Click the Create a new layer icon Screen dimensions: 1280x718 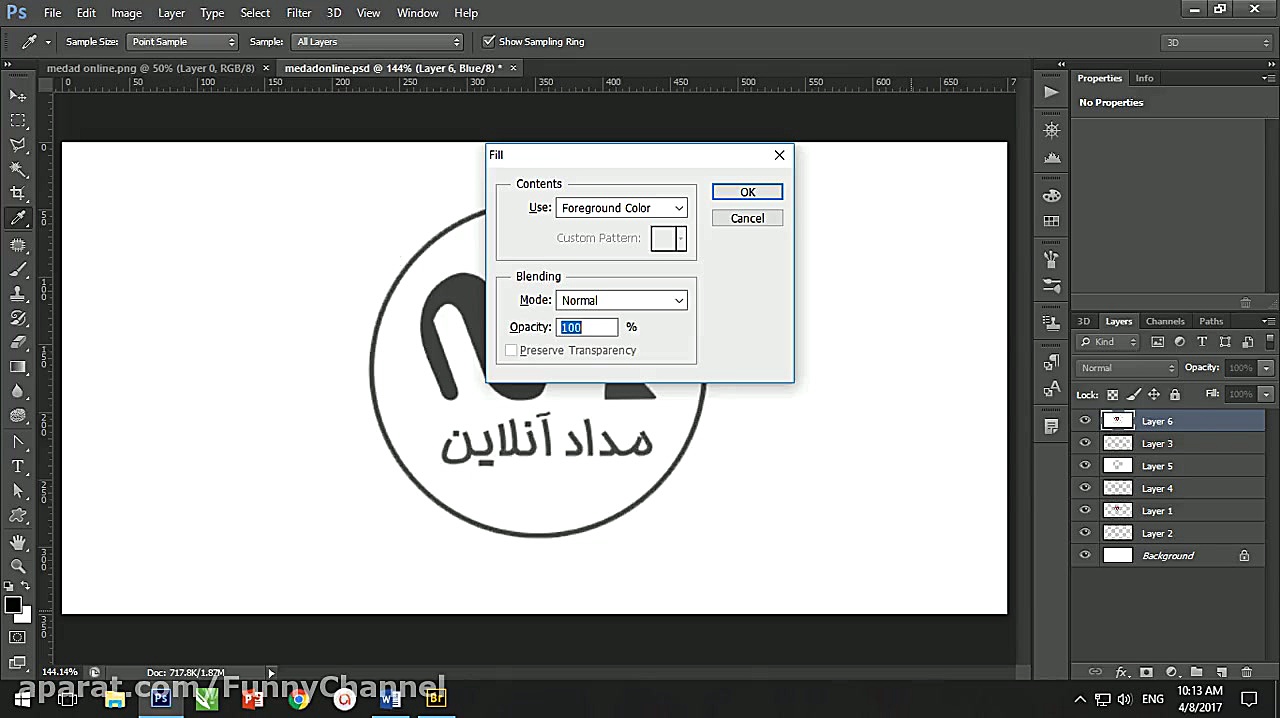1223,671
